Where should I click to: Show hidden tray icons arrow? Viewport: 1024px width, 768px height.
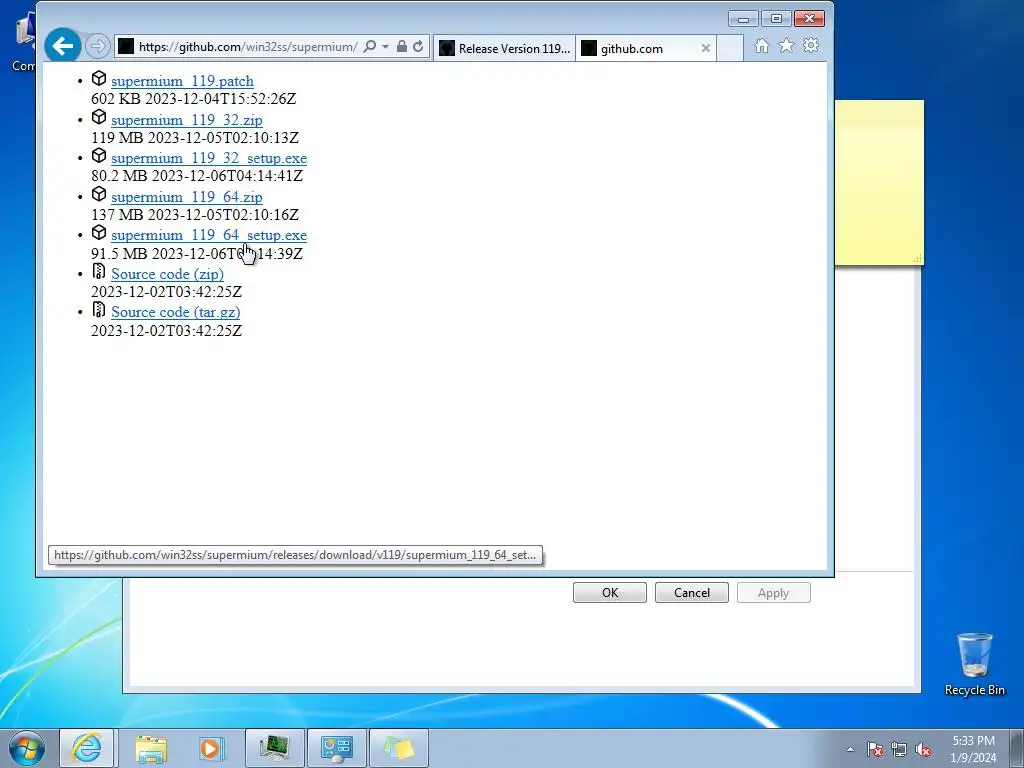(x=850, y=749)
